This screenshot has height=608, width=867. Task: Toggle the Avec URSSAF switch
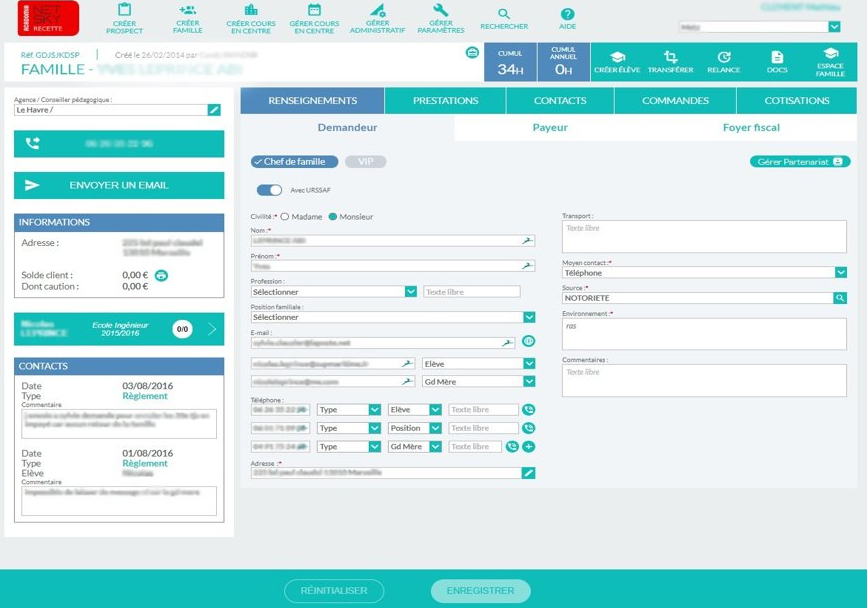pos(269,190)
